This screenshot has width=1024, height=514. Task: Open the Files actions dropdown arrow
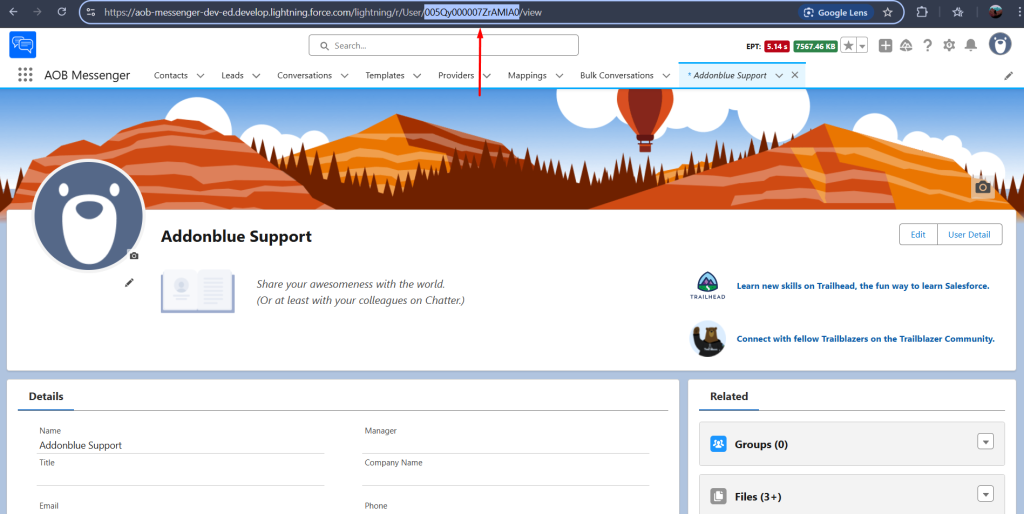(985, 494)
